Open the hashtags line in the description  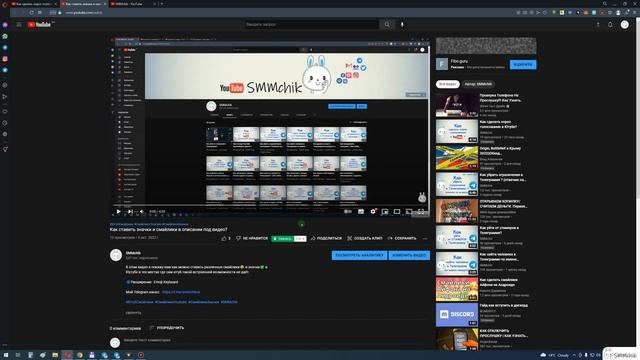pyautogui.click(x=182, y=302)
